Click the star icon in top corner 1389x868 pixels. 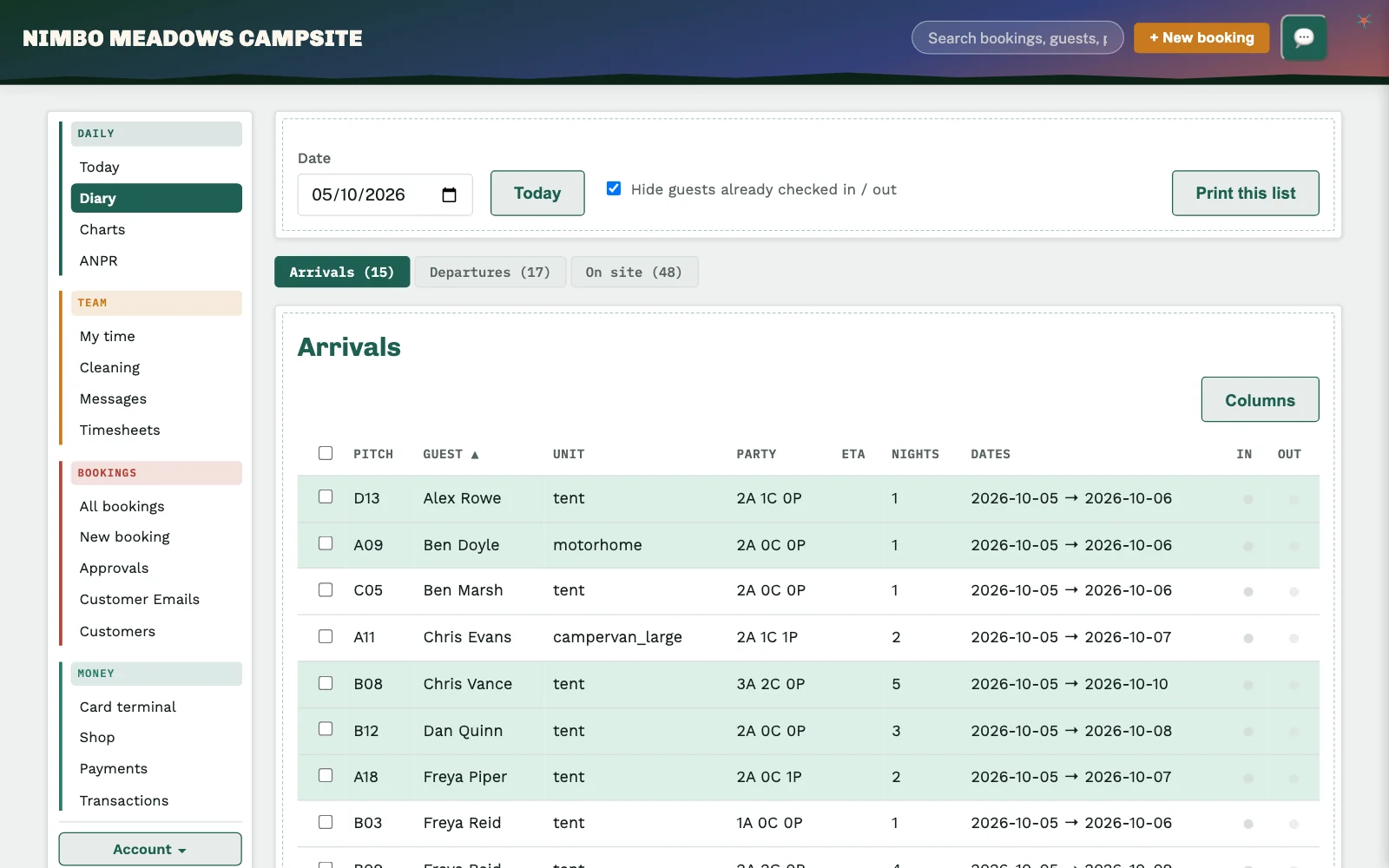coord(1364,21)
